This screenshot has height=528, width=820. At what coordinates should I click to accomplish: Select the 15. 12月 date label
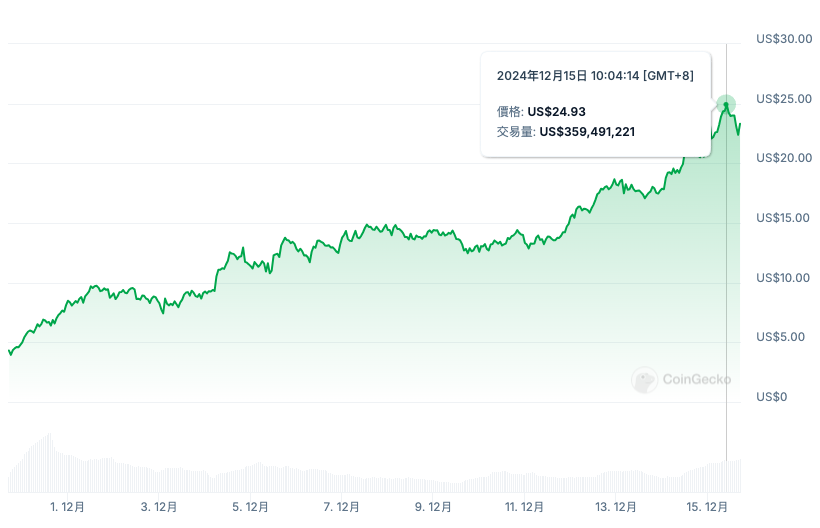point(707,507)
